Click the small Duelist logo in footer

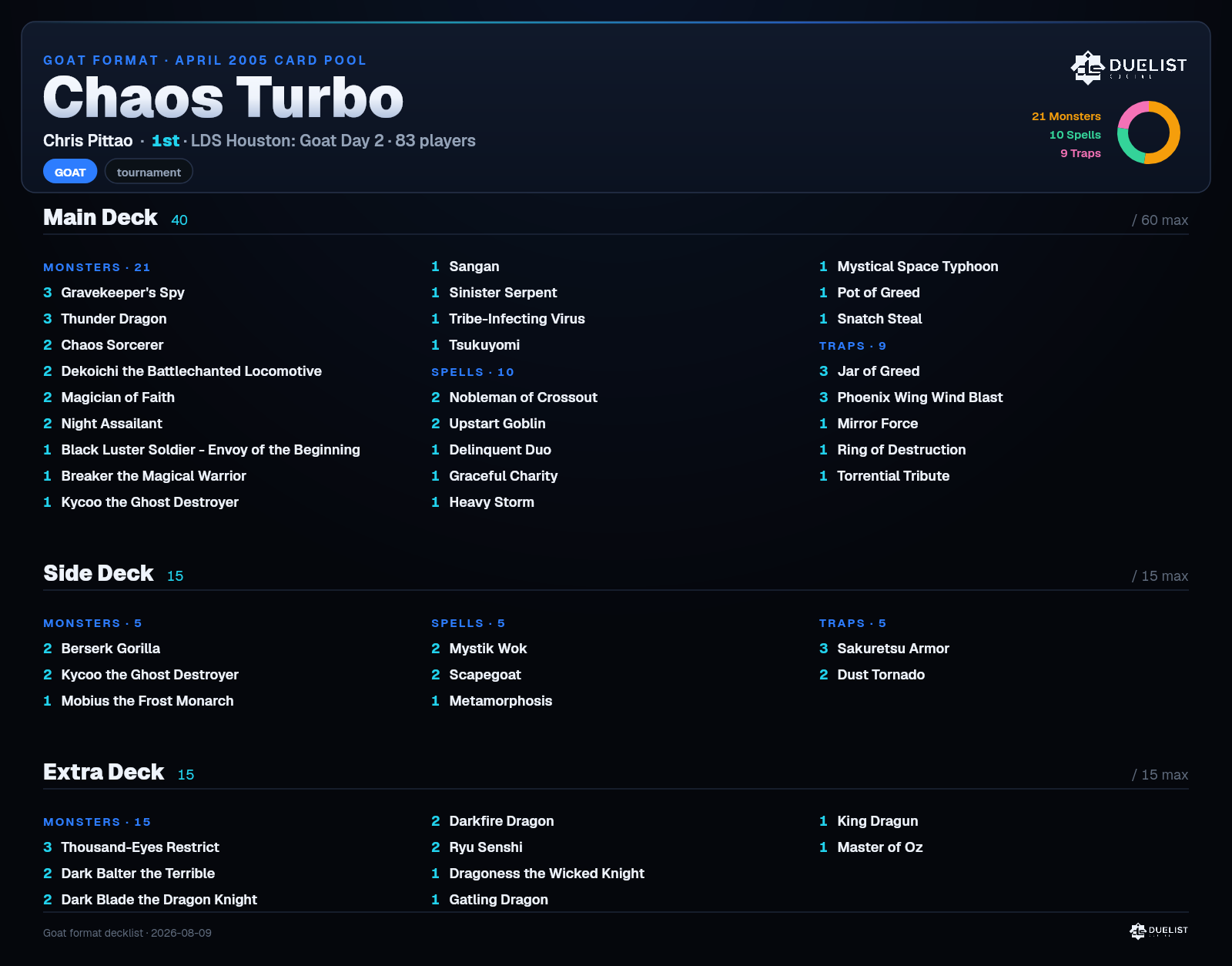1159,931
